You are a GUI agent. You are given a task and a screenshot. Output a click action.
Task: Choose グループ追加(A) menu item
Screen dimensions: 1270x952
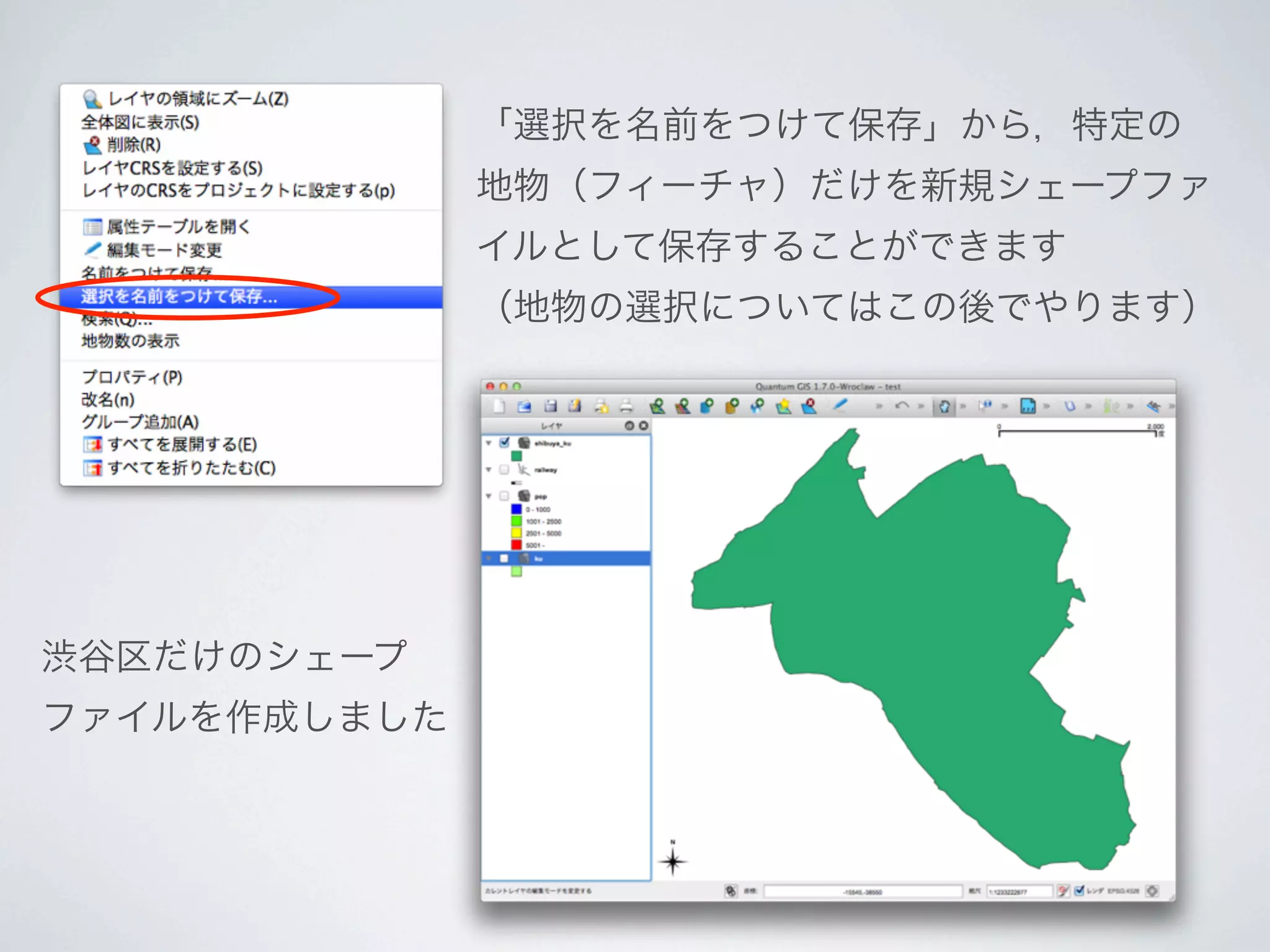(x=251, y=422)
